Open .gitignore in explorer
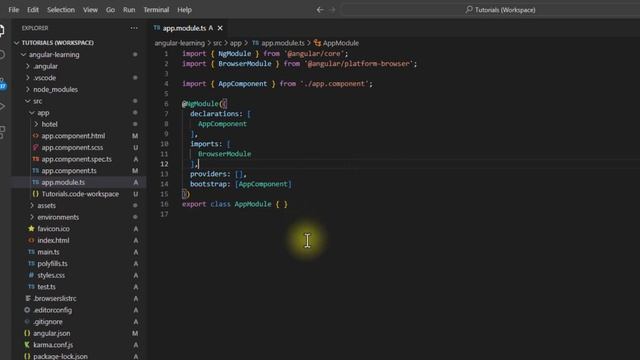The height and width of the screenshot is (360, 640). (48, 322)
